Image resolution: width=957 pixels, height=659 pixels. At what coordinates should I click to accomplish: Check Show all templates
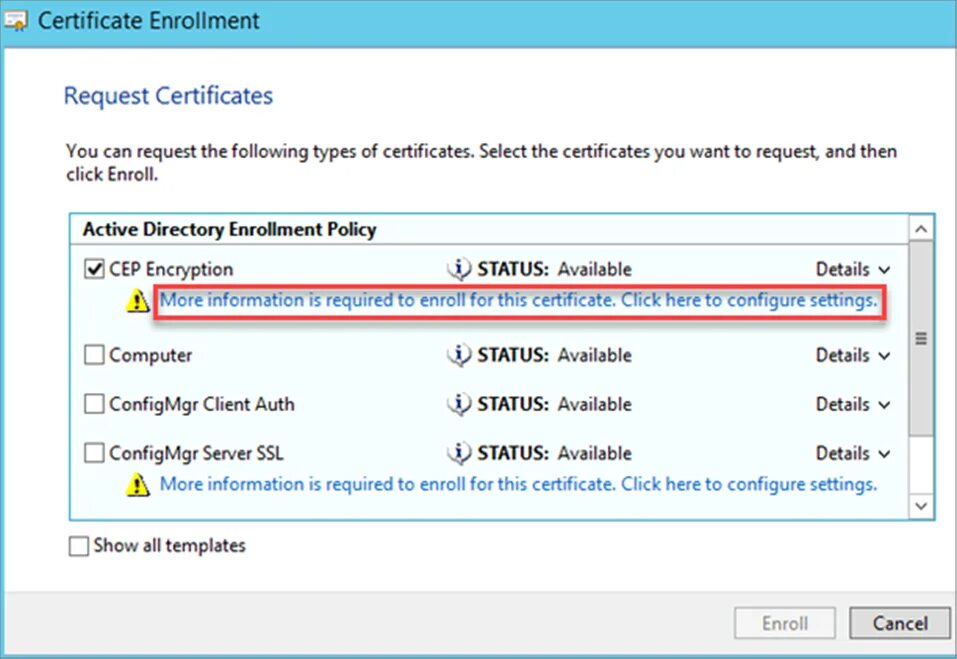click(79, 546)
